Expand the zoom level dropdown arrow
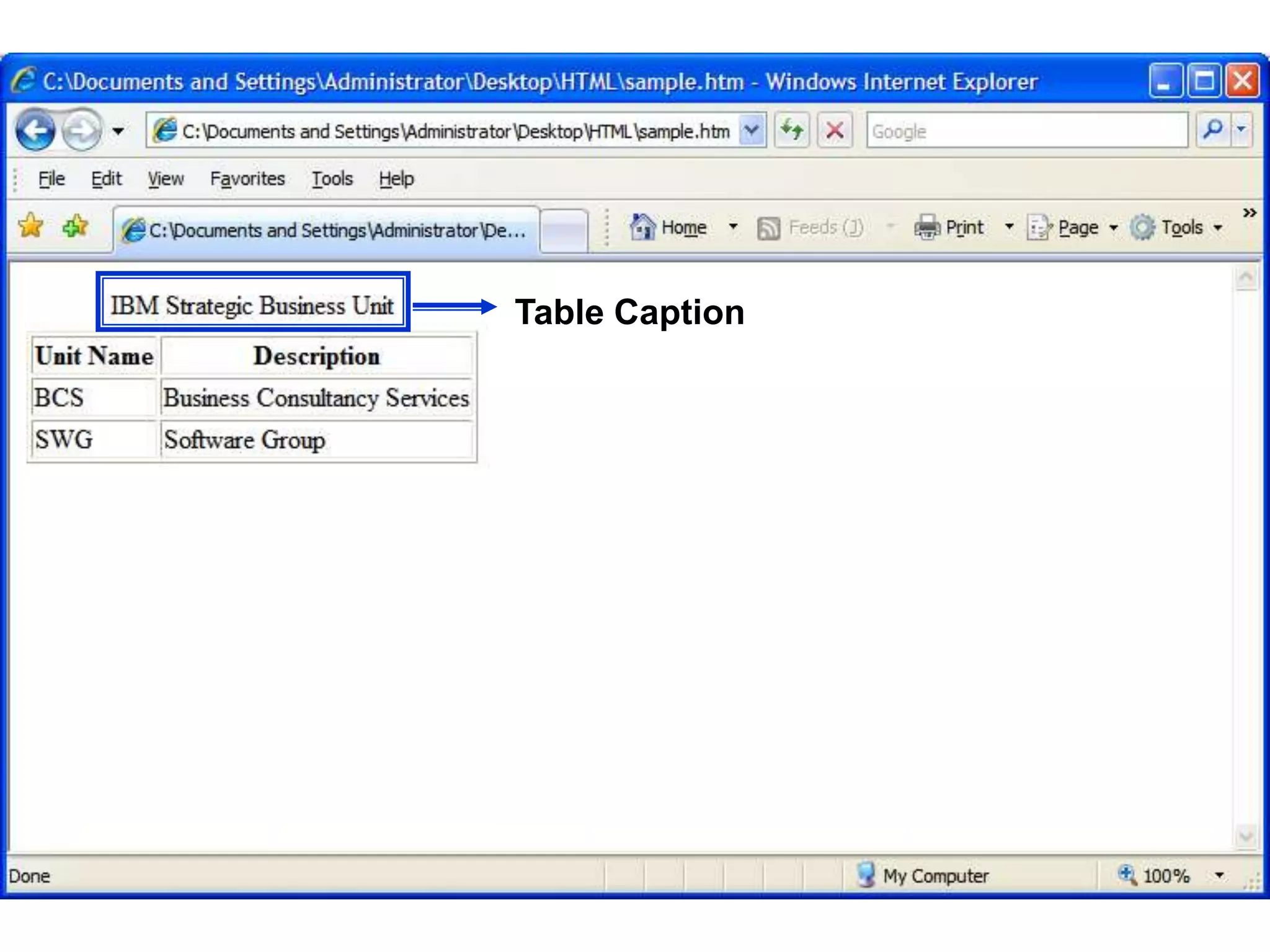This screenshot has width=1270, height=952. pos(1219,876)
